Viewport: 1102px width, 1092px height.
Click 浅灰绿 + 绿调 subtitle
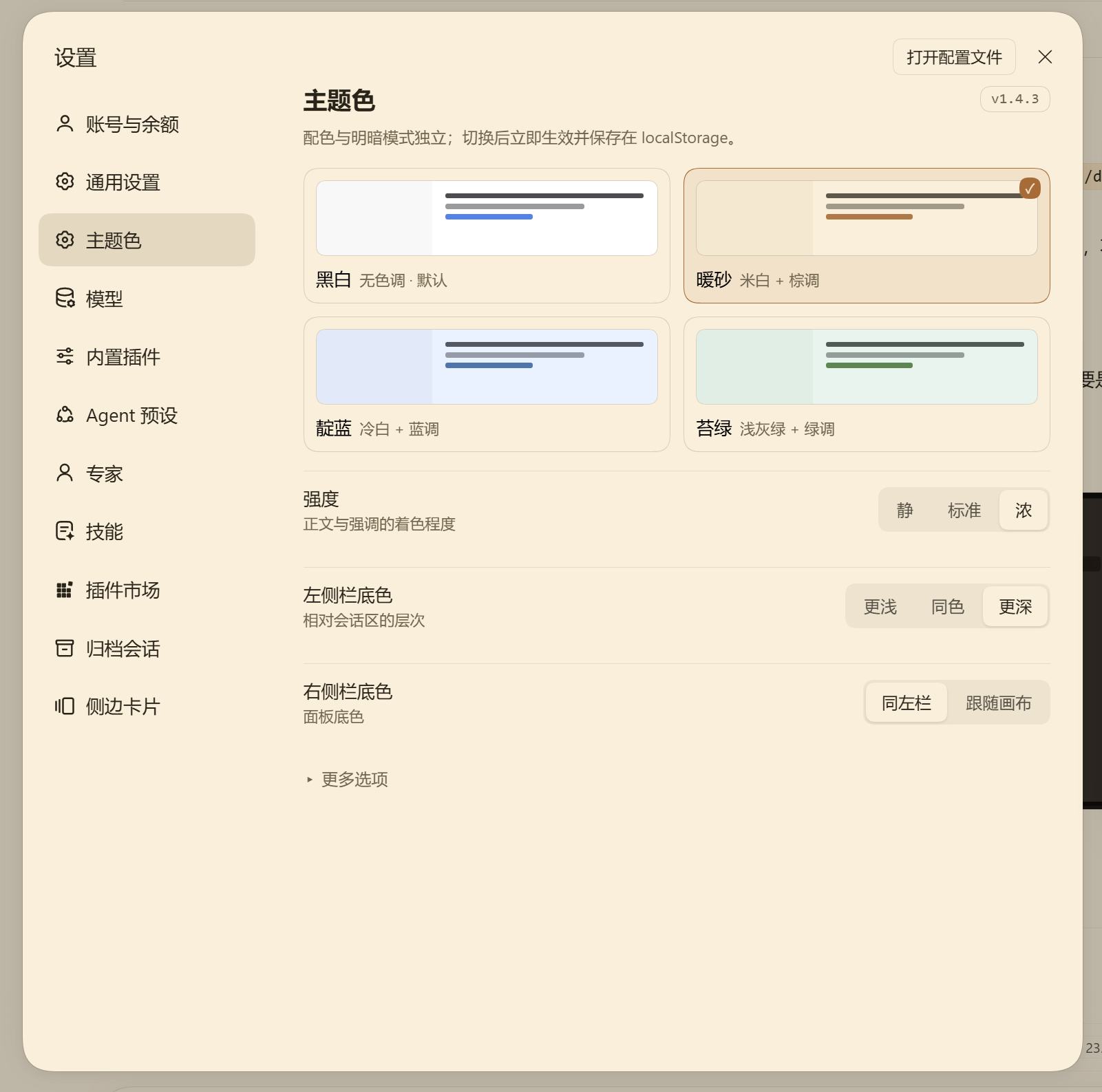(787, 429)
